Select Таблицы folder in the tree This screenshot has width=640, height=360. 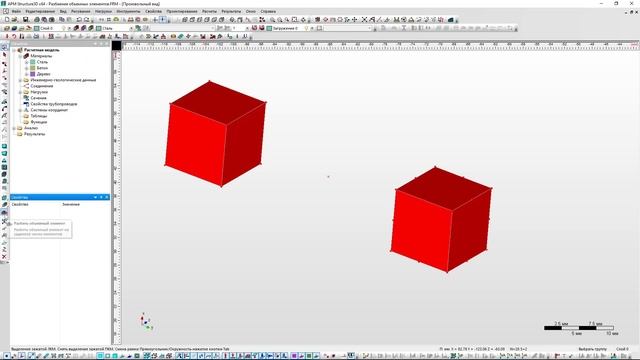tap(39, 116)
